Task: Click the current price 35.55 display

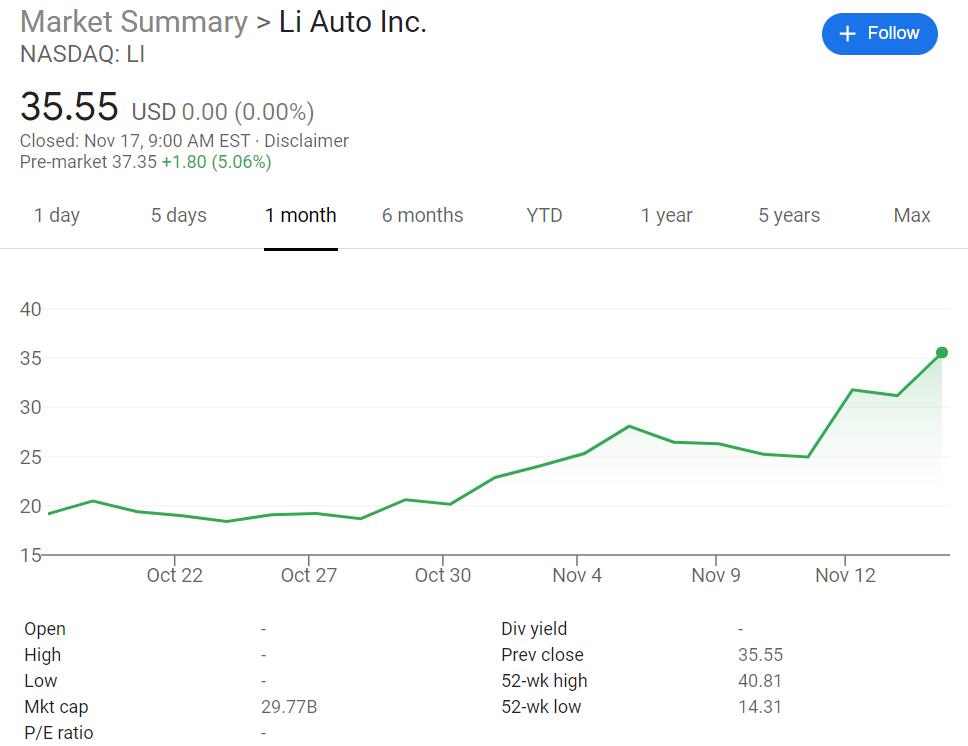Action: point(68,106)
